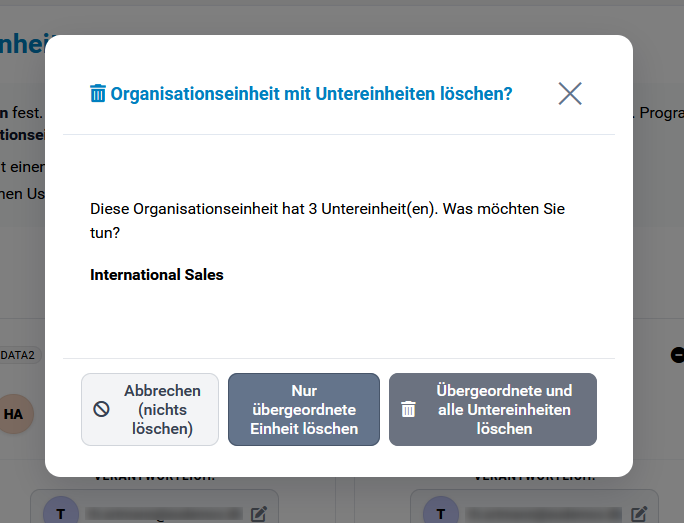The height and width of the screenshot is (523, 684).
Task: Click trash icon on delete-all button
Action: [x=408, y=409]
